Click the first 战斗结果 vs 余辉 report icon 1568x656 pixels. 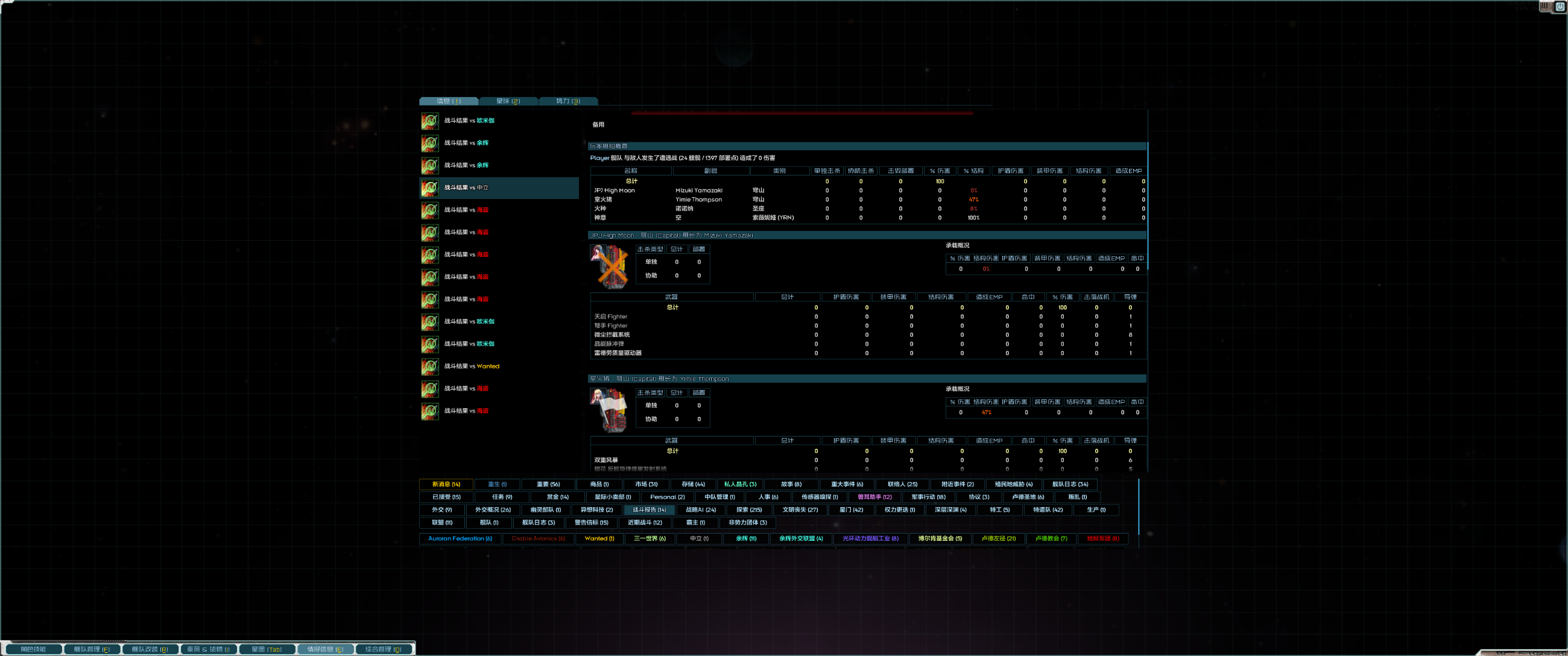click(430, 142)
